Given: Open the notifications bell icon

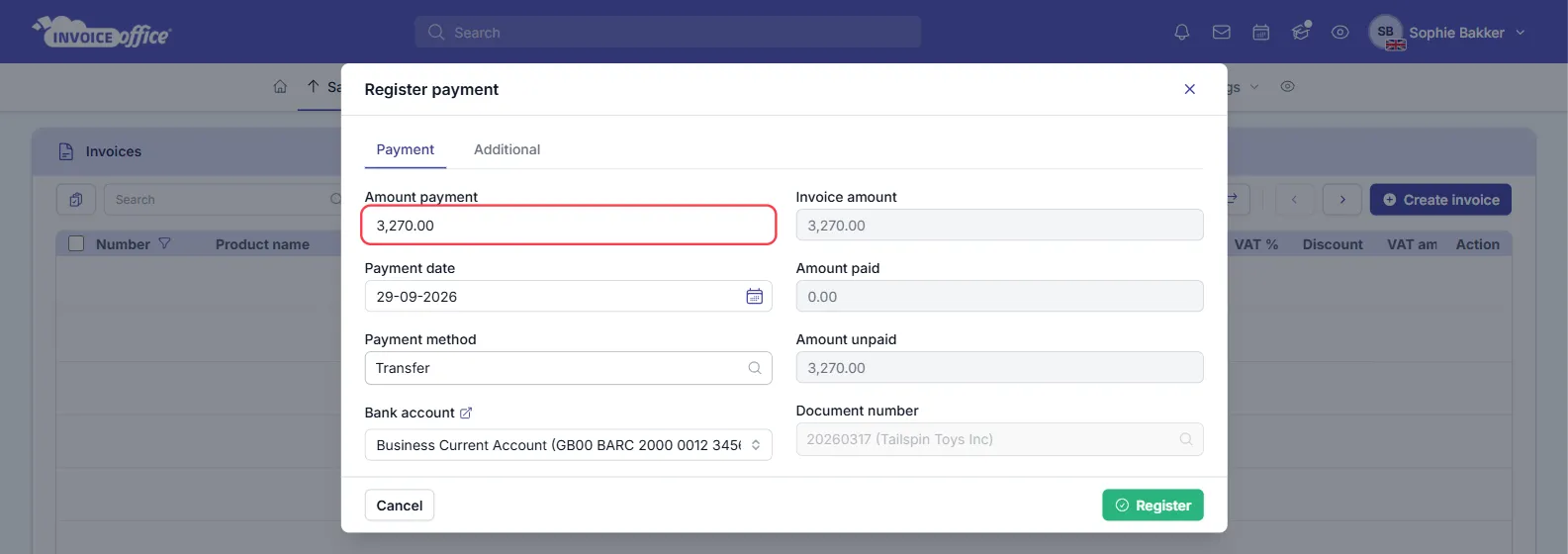Looking at the screenshot, I should (1181, 33).
